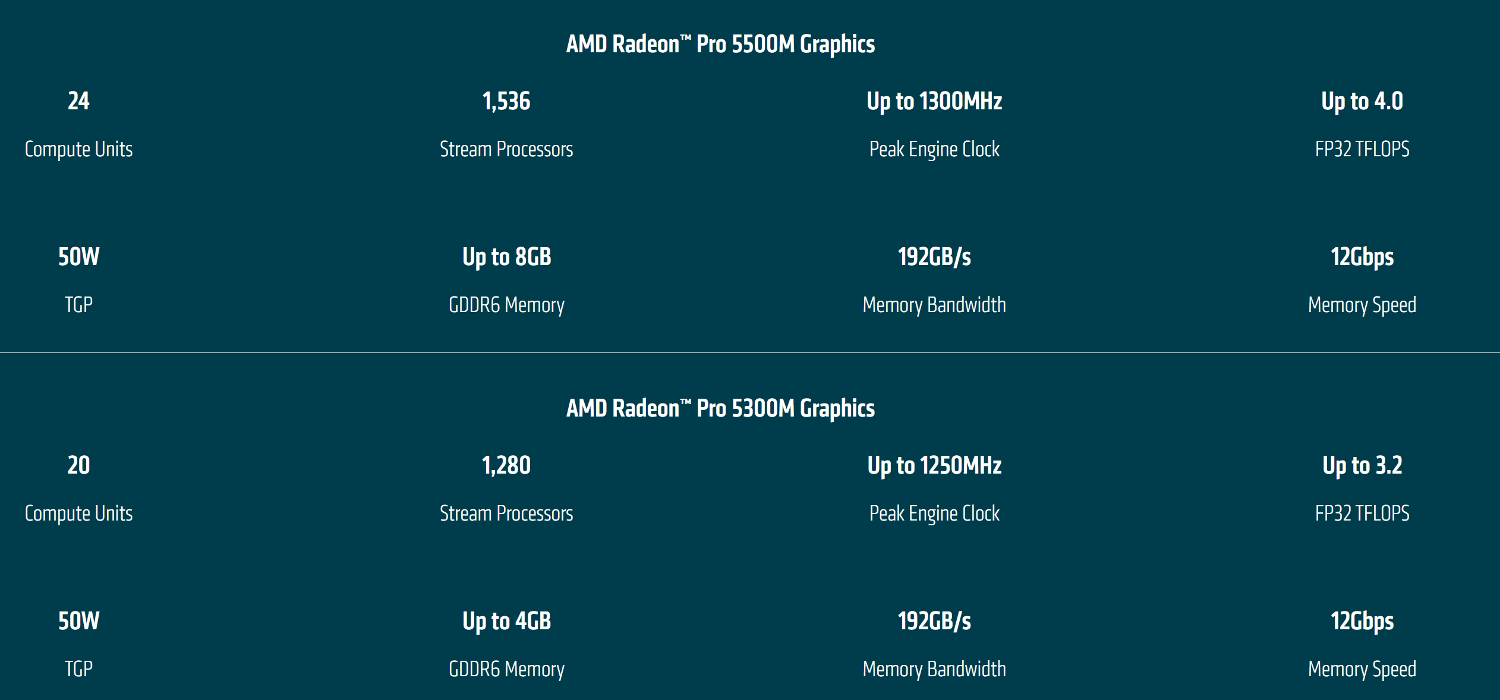Click the 5300M Memory Speed label
1500x700 pixels.
tap(1362, 669)
